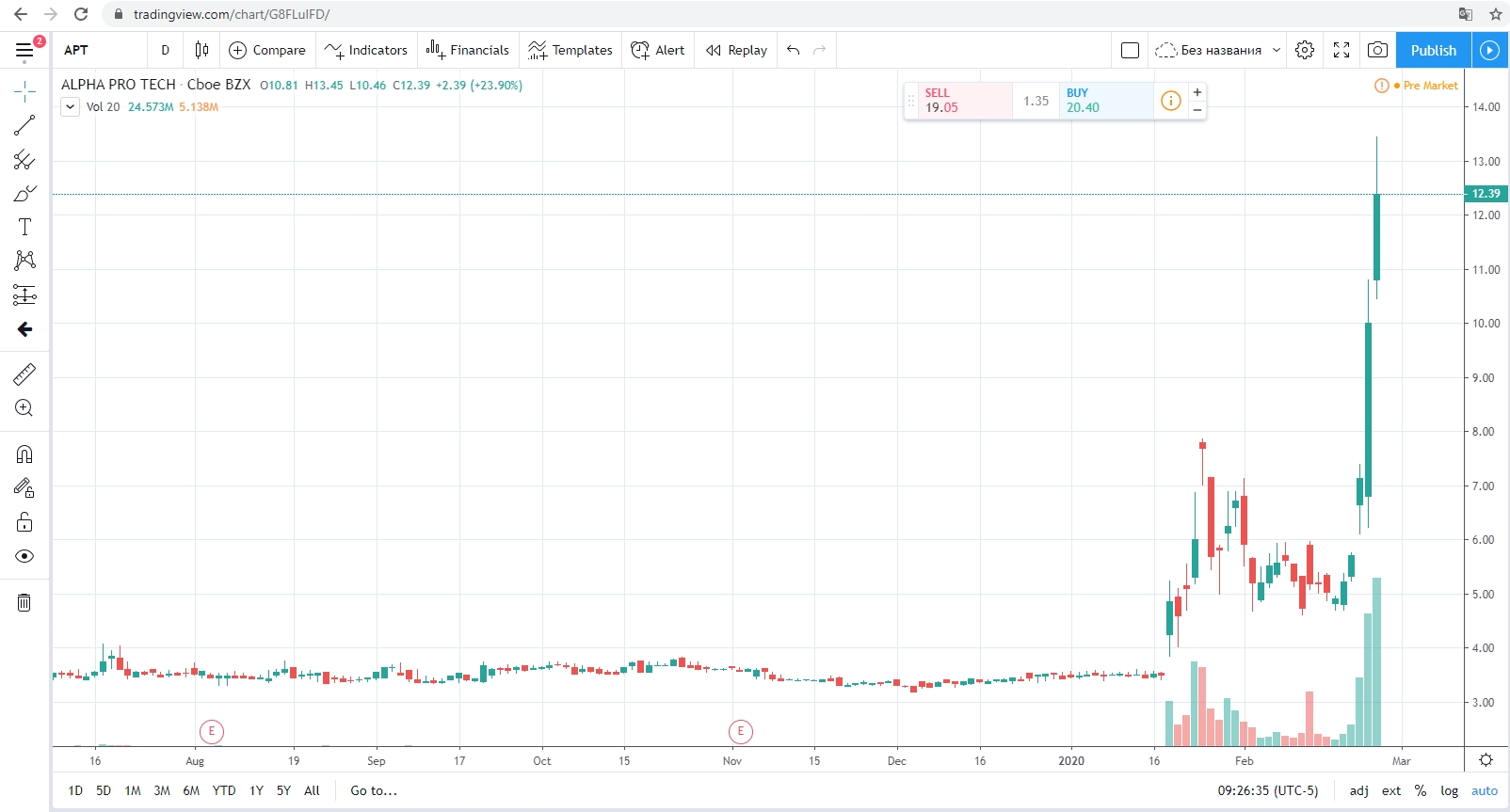Open chart settings gear icon
The image size is (1510, 812).
pyautogui.click(x=1305, y=50)
